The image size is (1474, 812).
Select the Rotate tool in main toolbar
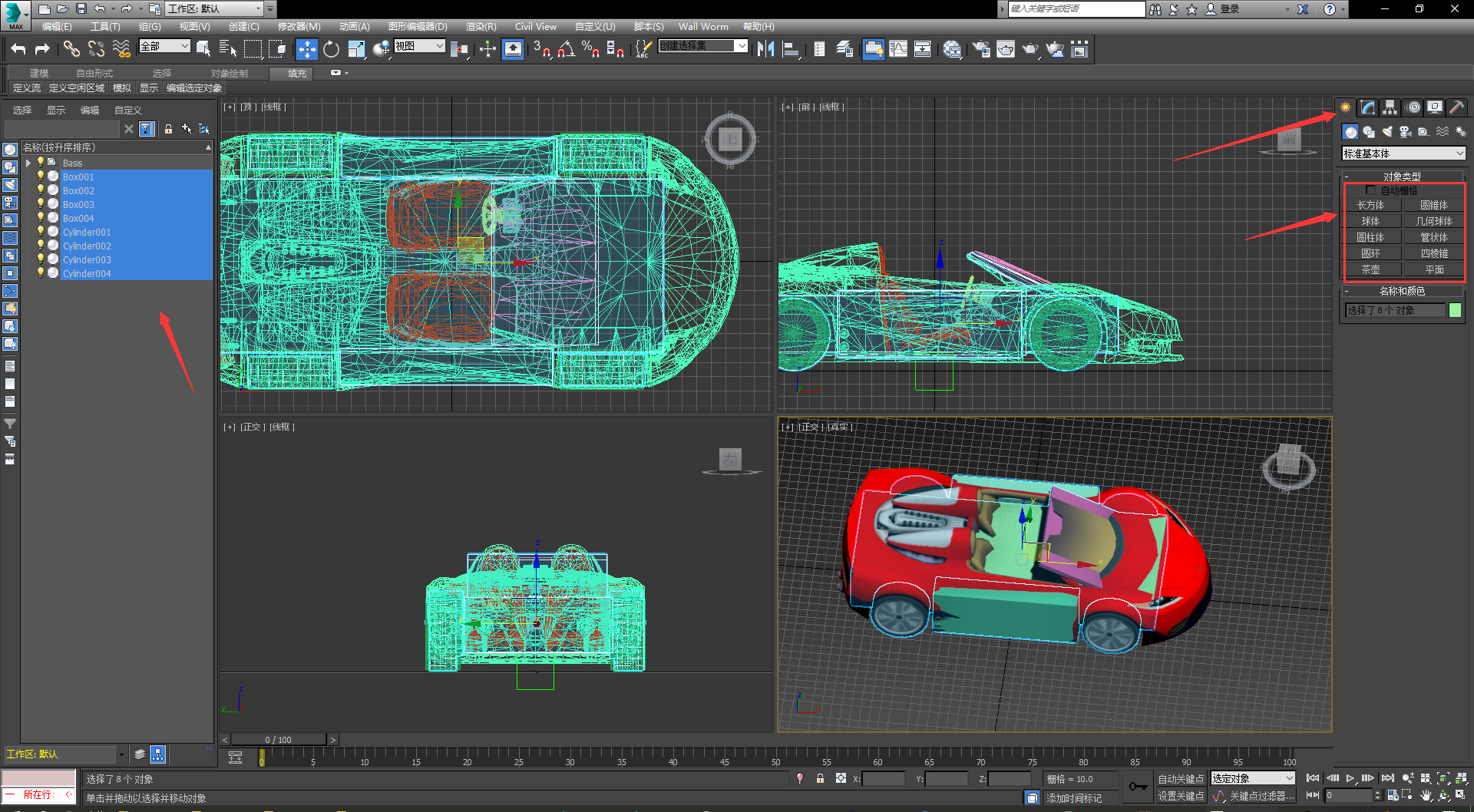click(331, 50)
